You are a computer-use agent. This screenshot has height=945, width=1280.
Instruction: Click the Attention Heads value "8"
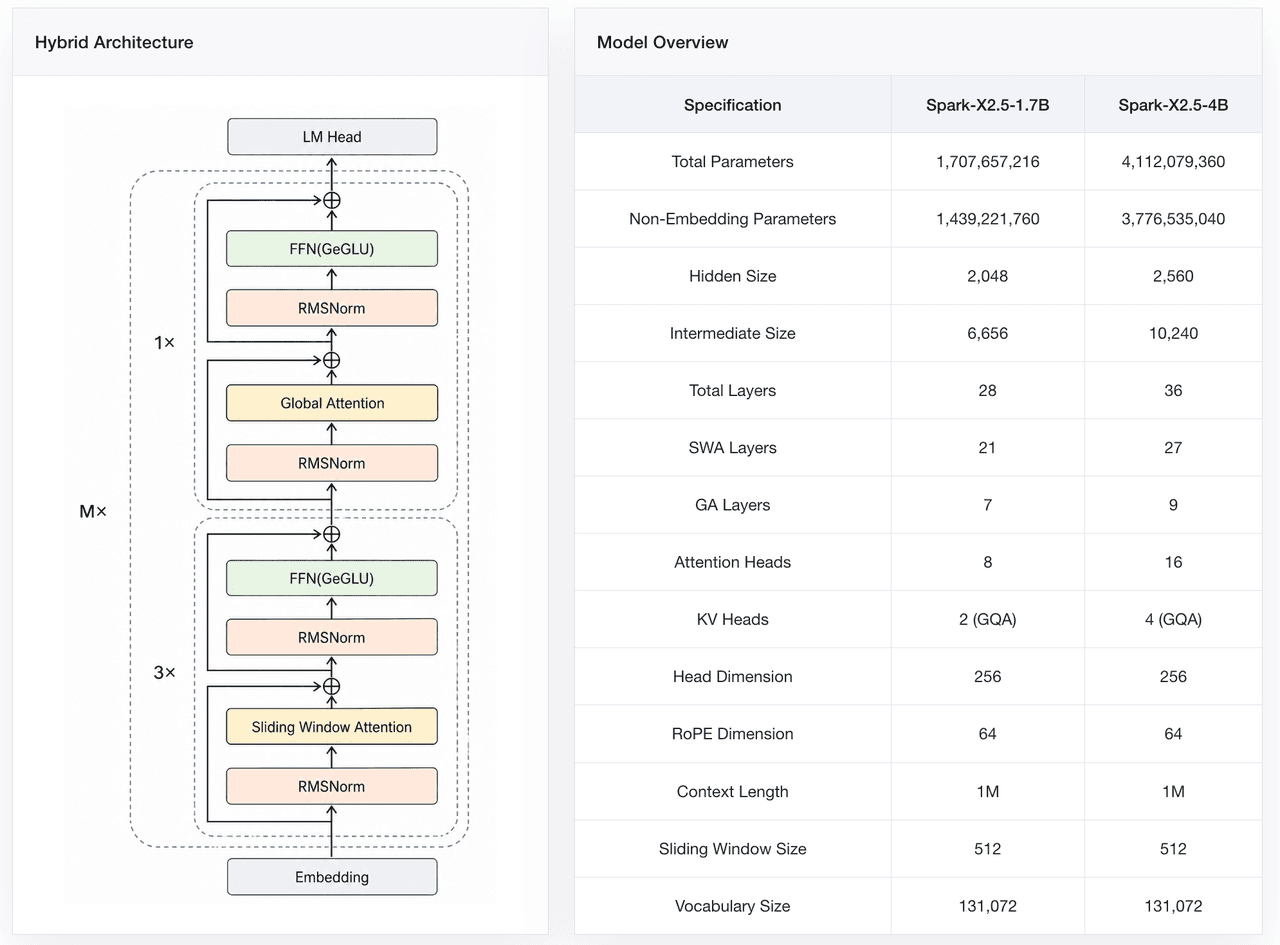988,562
